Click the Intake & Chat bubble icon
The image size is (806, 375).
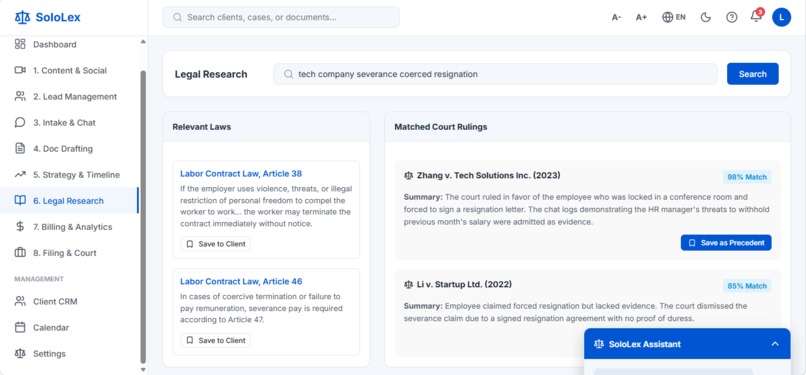pyautogui.click(x=20, y=122)
